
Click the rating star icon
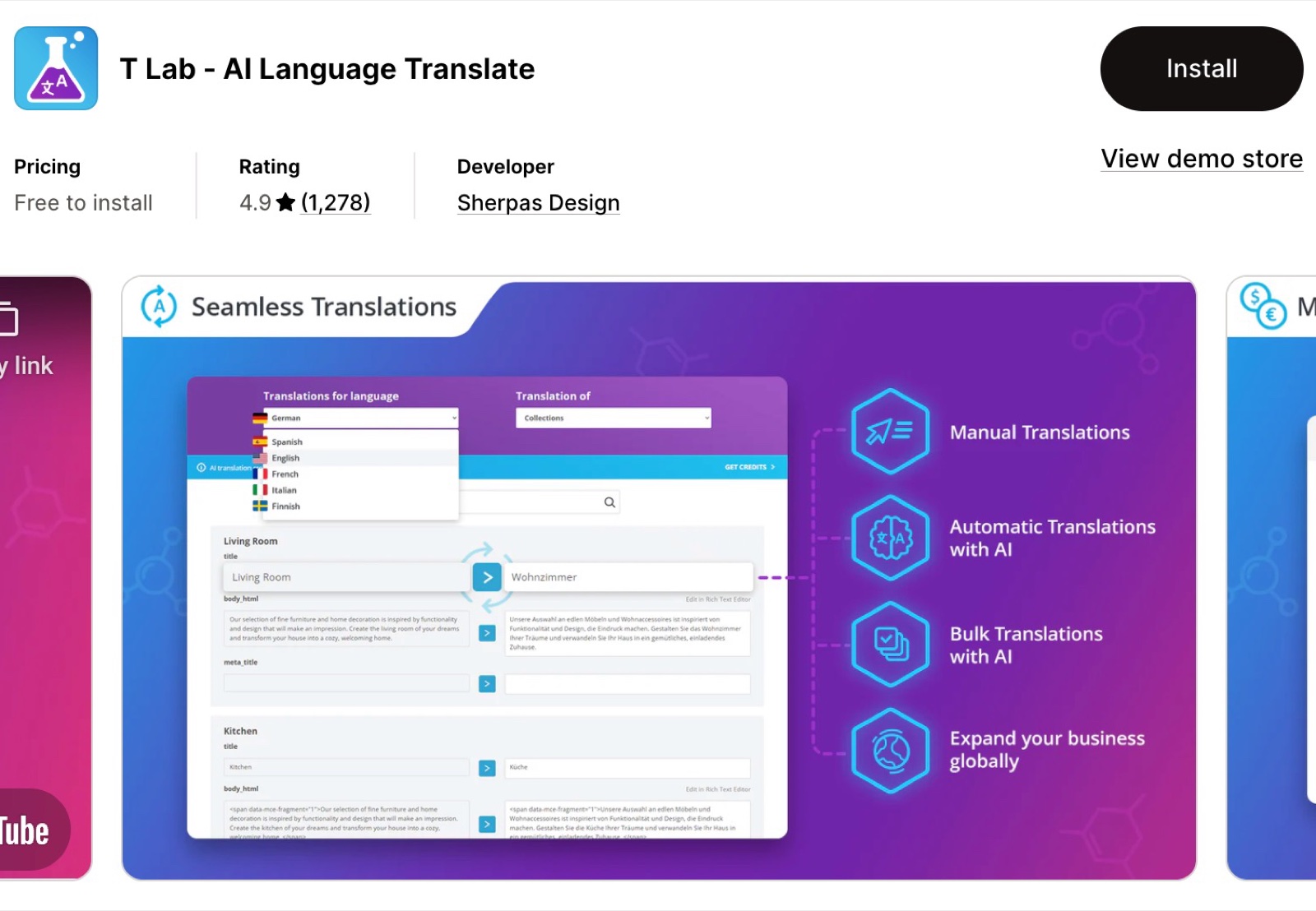(x=285, y=202)
